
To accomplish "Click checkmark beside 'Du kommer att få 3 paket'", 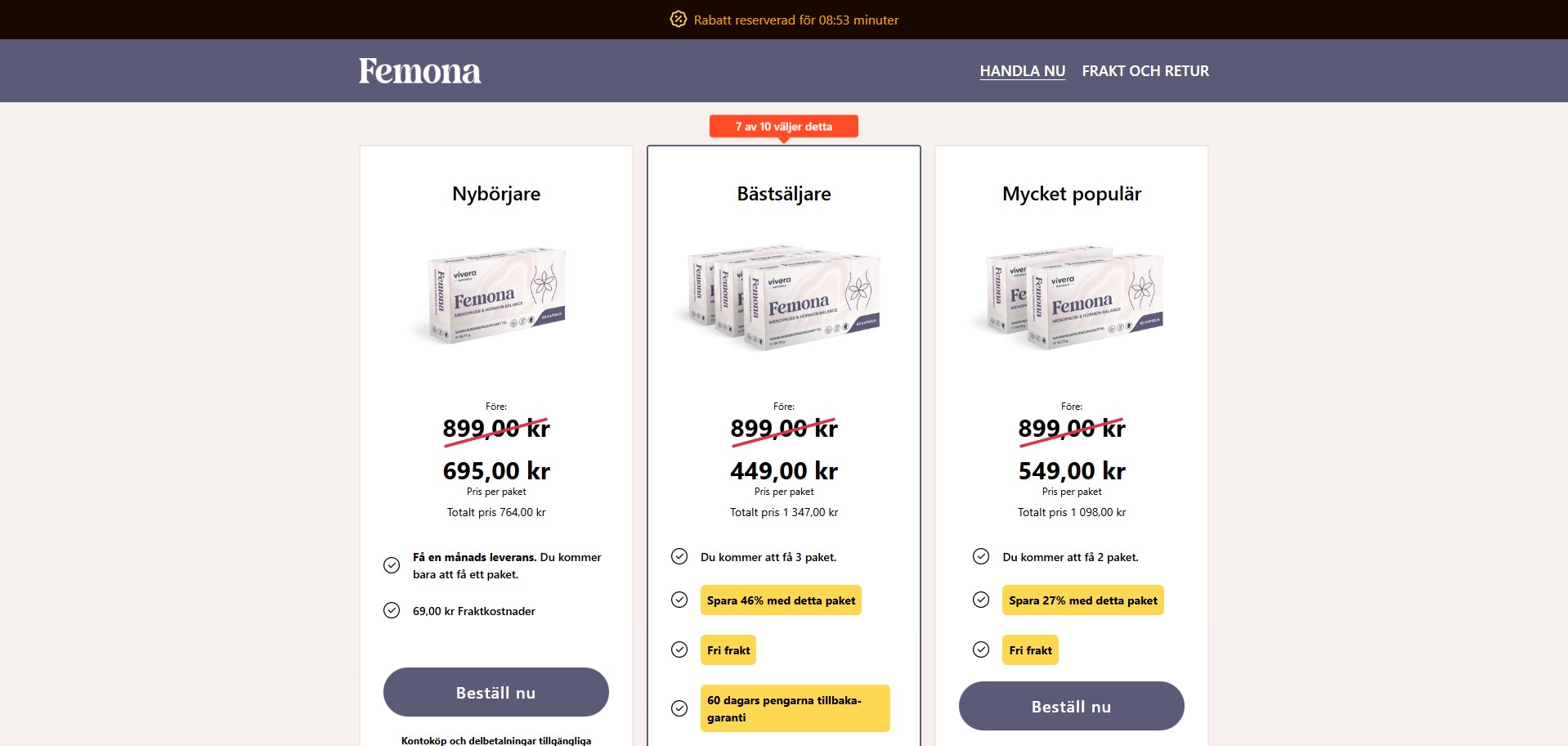I will pos(679,556).
